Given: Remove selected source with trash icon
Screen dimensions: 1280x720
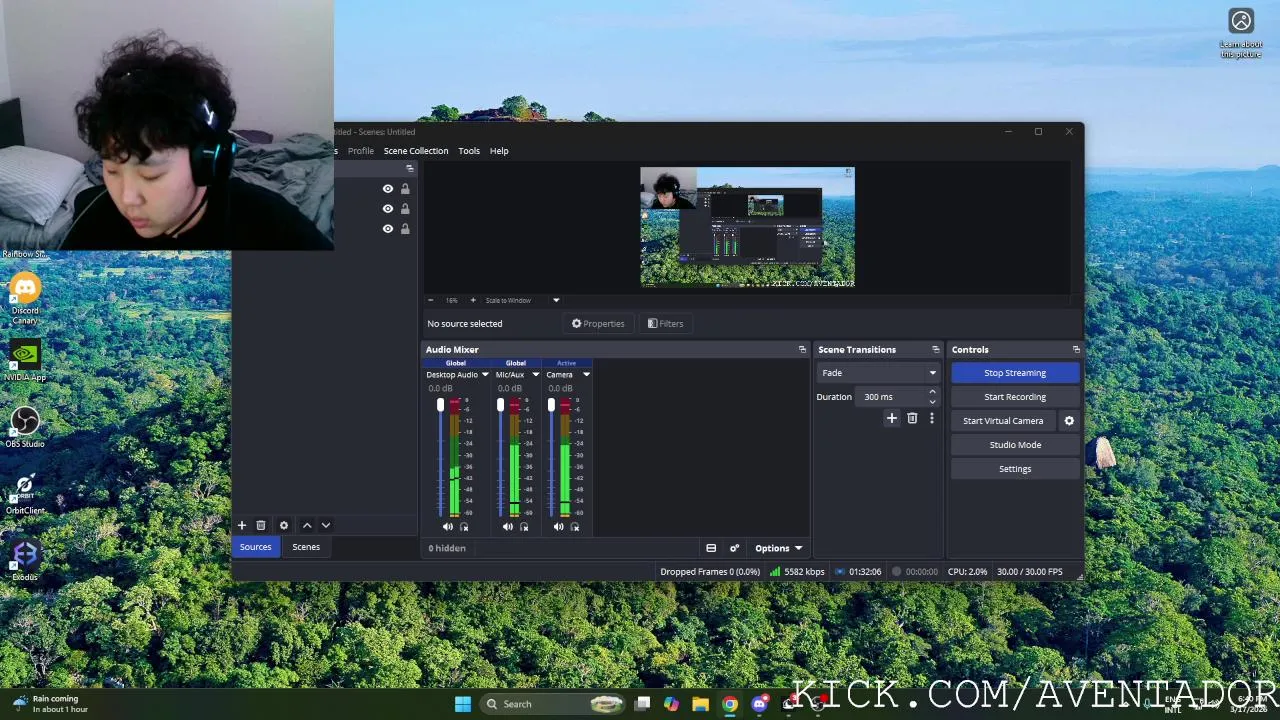Looking at the screenshot, I should pyautogui.click(x=261, y=525).
